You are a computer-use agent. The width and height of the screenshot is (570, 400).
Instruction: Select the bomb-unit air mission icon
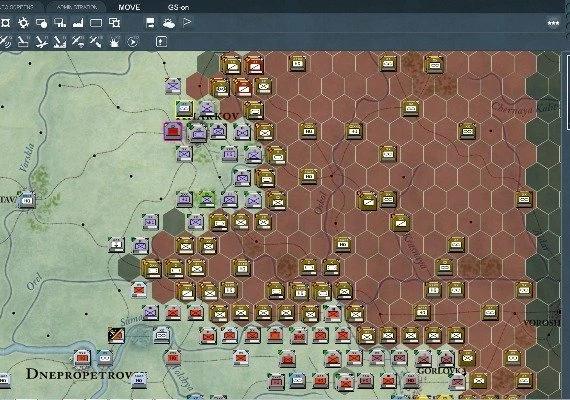pyautogui.click(x=23, y=42)
